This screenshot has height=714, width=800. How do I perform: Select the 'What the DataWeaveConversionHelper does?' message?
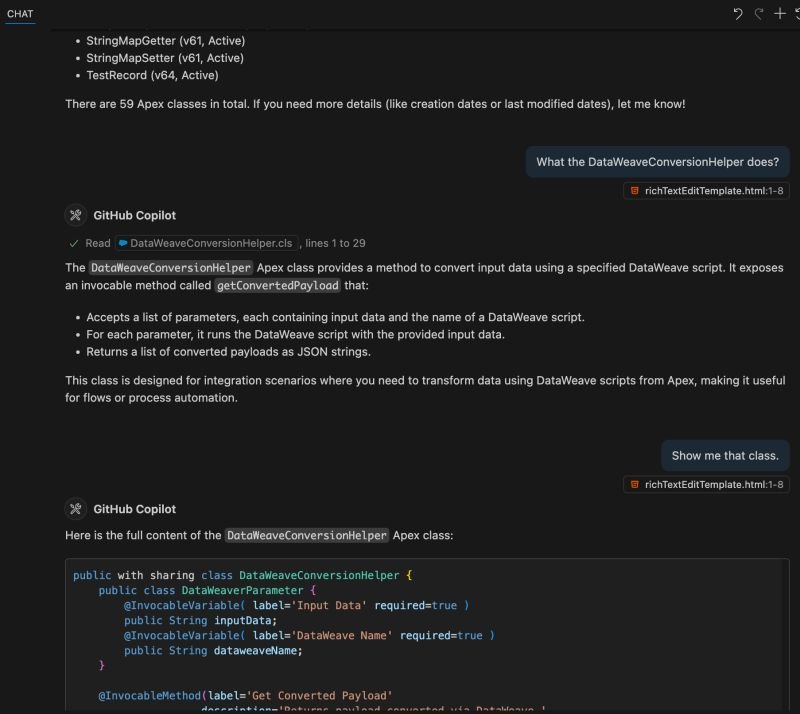pos(657,162)
